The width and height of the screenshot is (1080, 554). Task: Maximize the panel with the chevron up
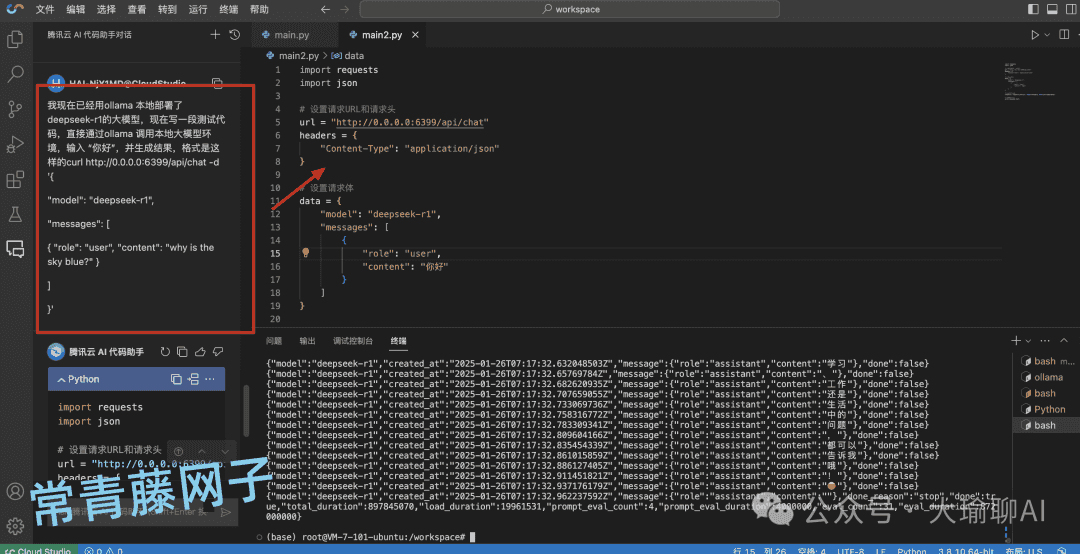coord(1064,340)
